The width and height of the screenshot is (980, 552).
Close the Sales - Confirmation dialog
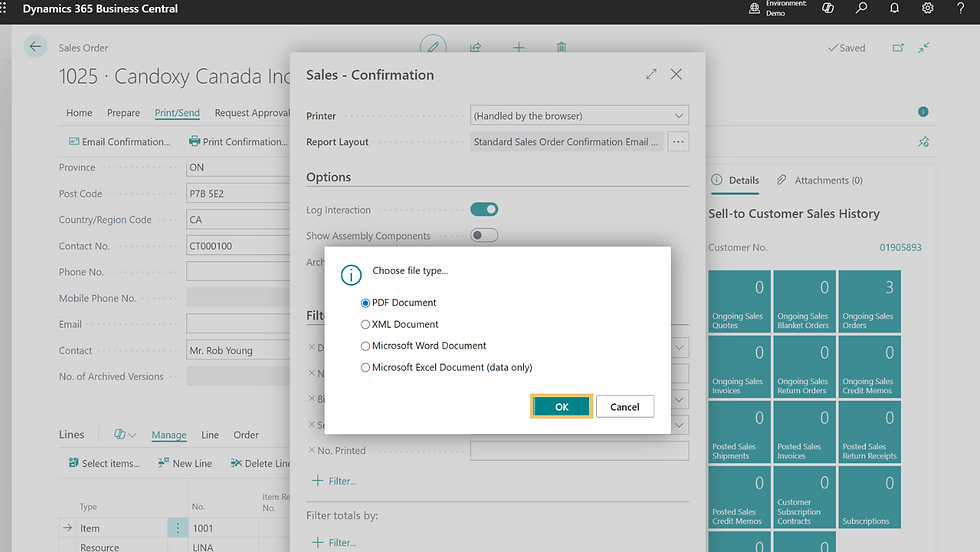[x=676, y=74]
